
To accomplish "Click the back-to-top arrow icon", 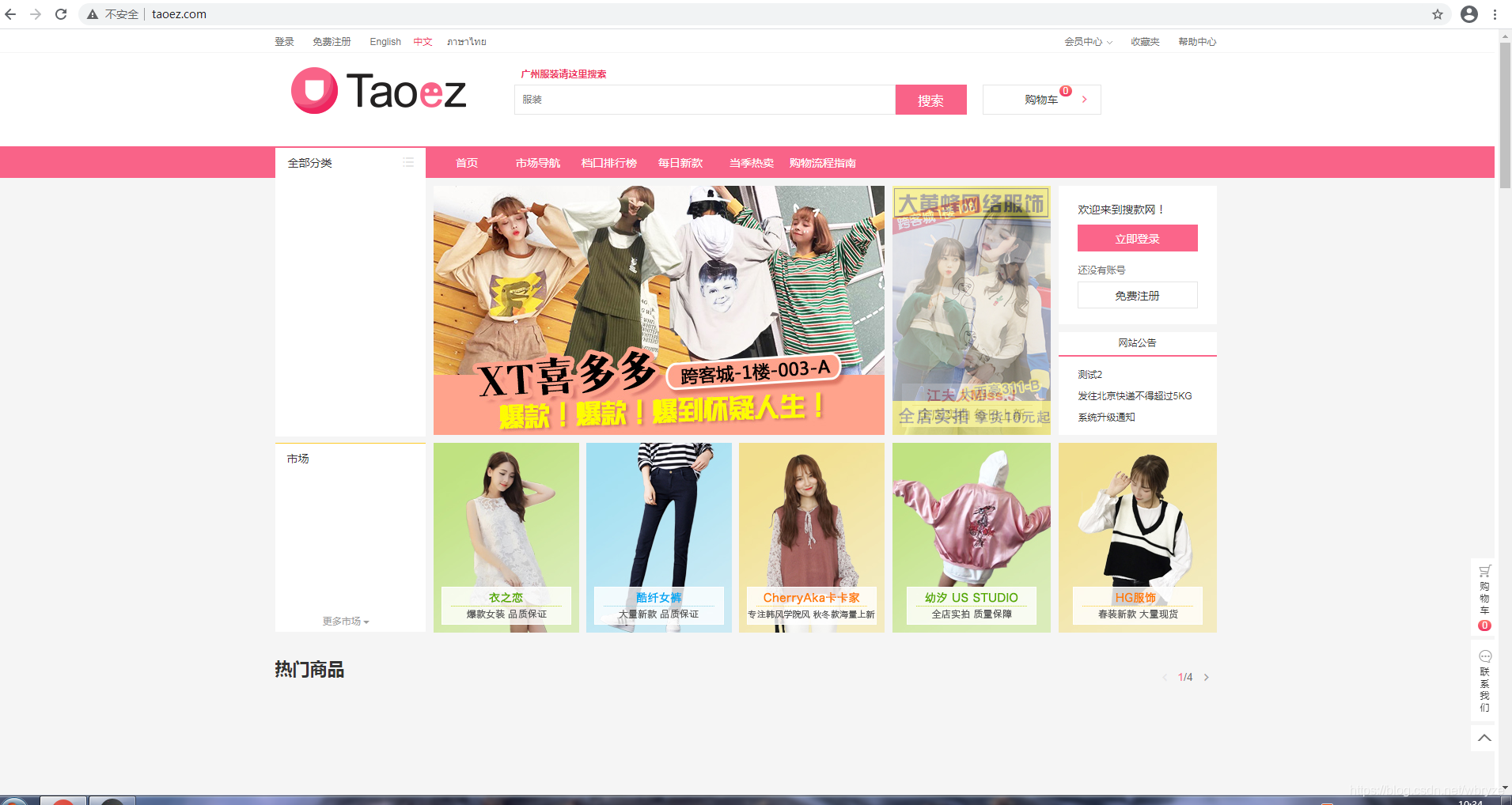I will [x=1484, y=738].
